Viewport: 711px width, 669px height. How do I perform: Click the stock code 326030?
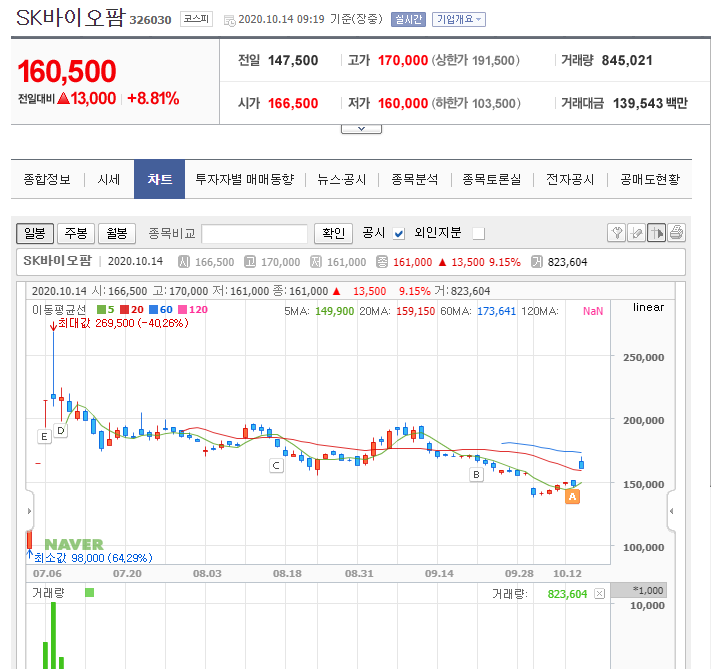pos(150,20)
